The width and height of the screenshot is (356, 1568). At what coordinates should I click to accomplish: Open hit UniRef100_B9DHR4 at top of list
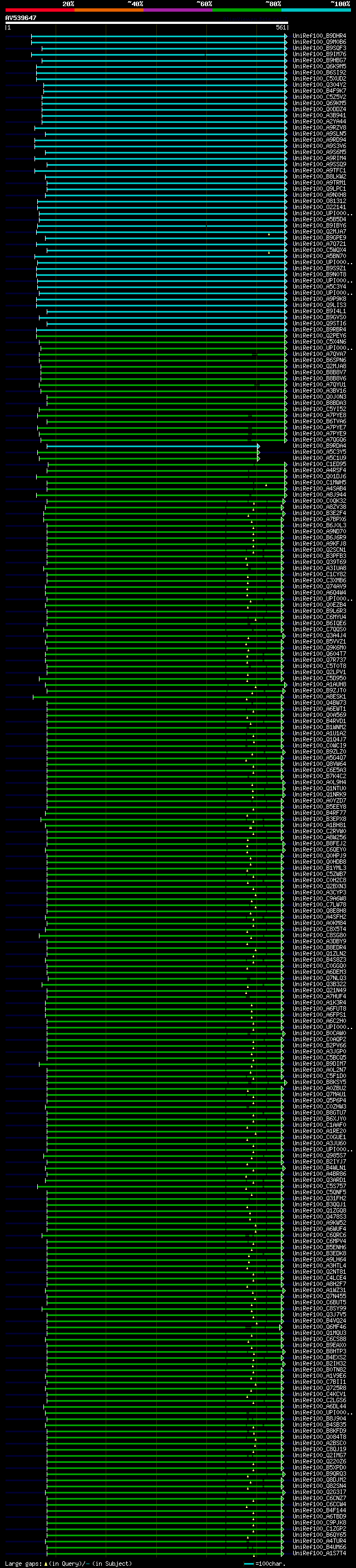pyautogui.click(x=319, y=36)
